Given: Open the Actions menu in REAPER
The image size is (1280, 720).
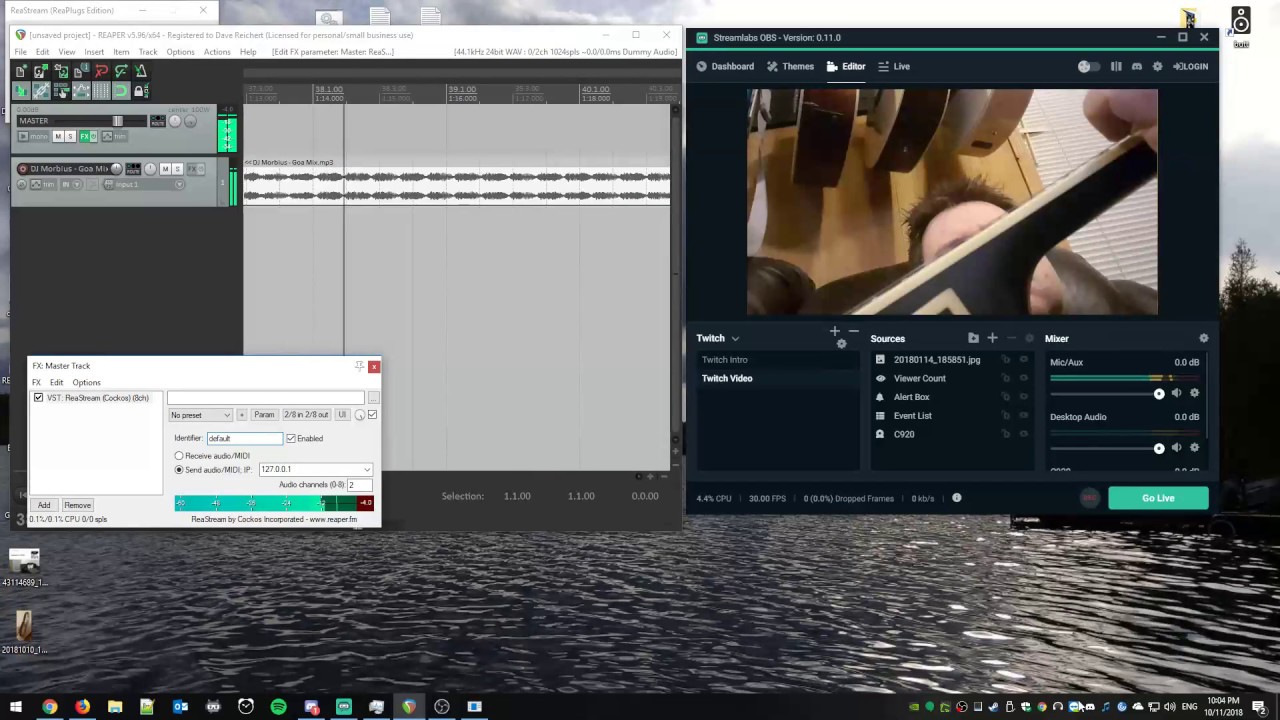Looking at the screenshot, I should (217, 52).
